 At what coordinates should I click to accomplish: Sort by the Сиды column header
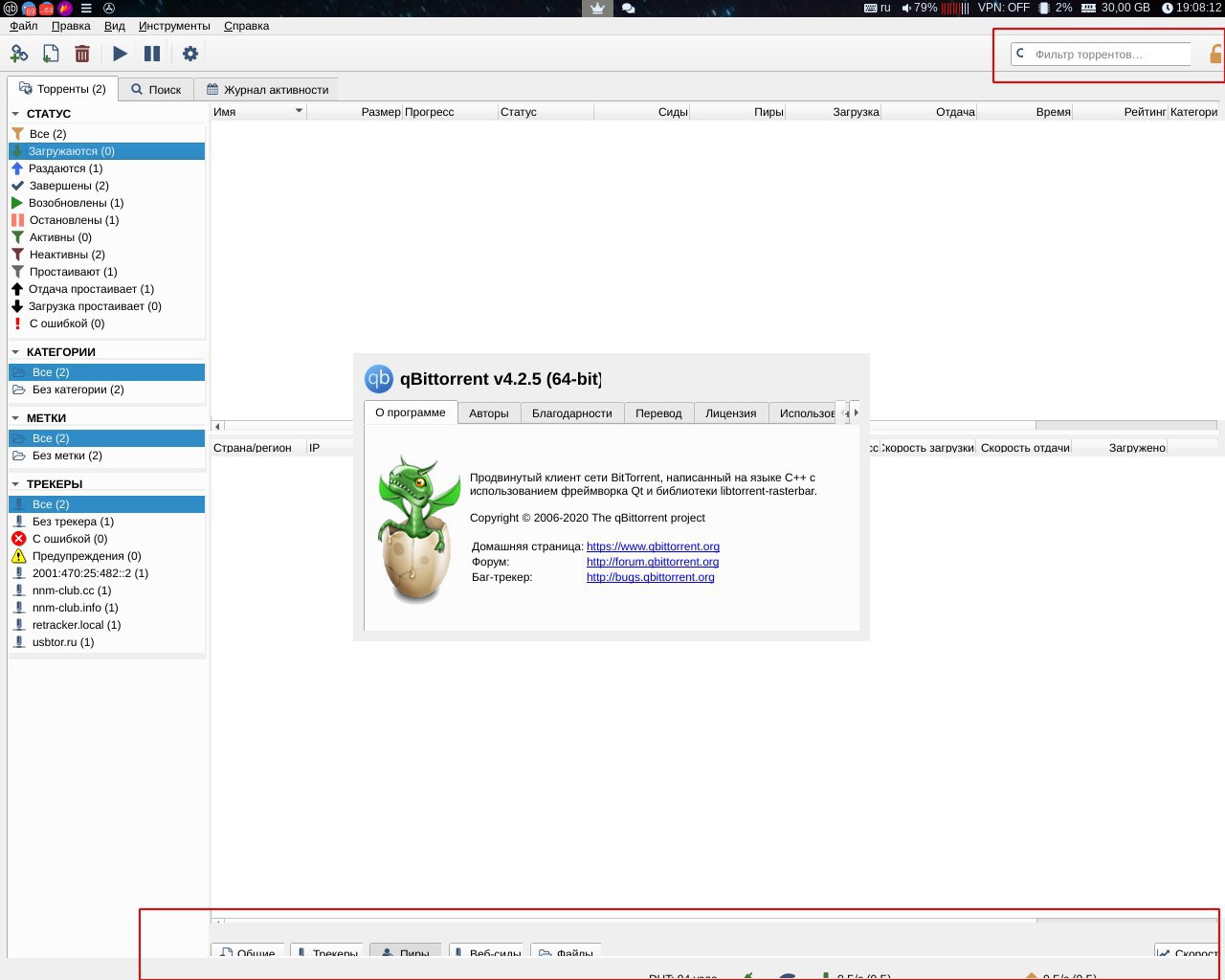(641, 112)
